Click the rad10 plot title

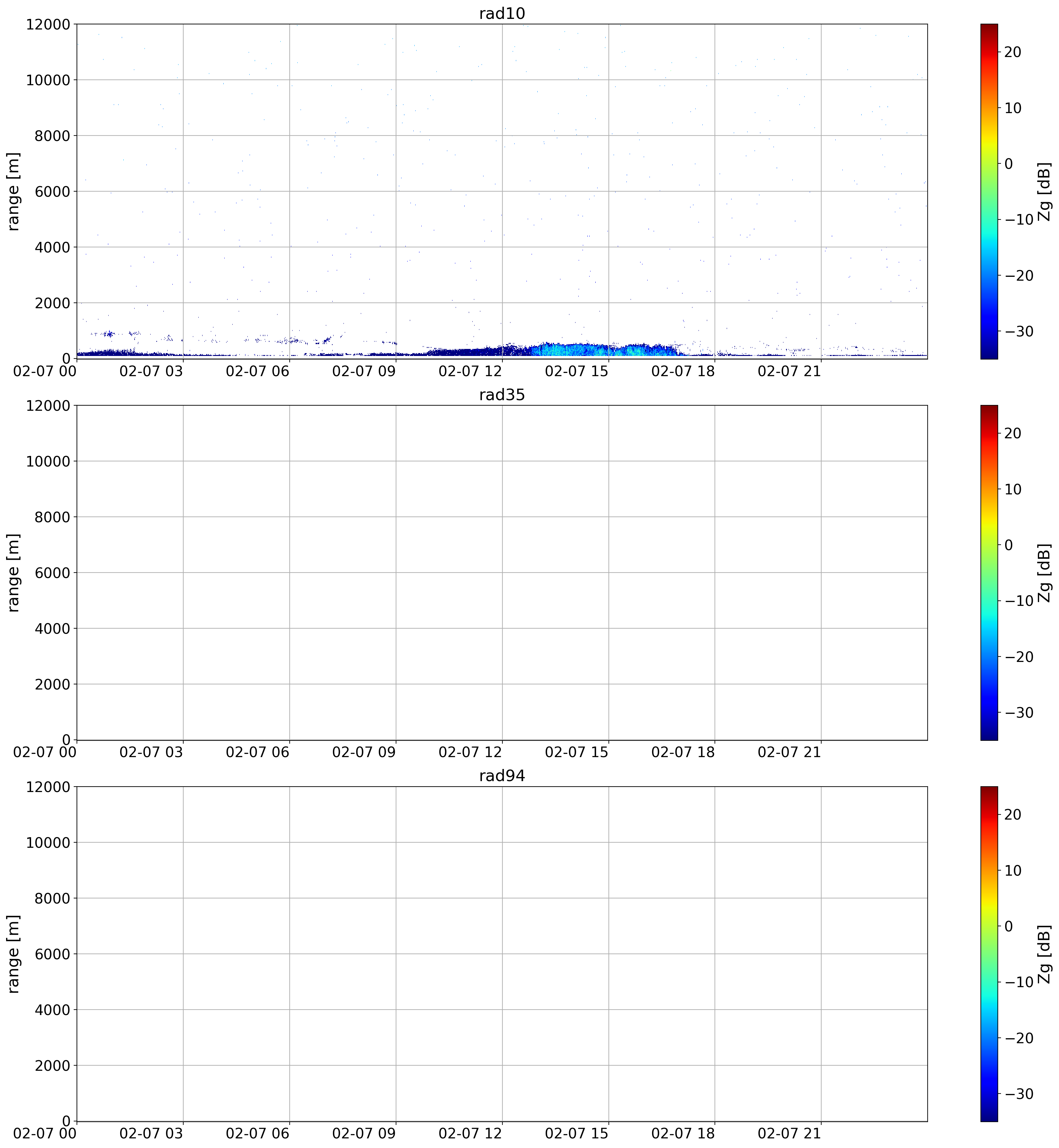502,14
